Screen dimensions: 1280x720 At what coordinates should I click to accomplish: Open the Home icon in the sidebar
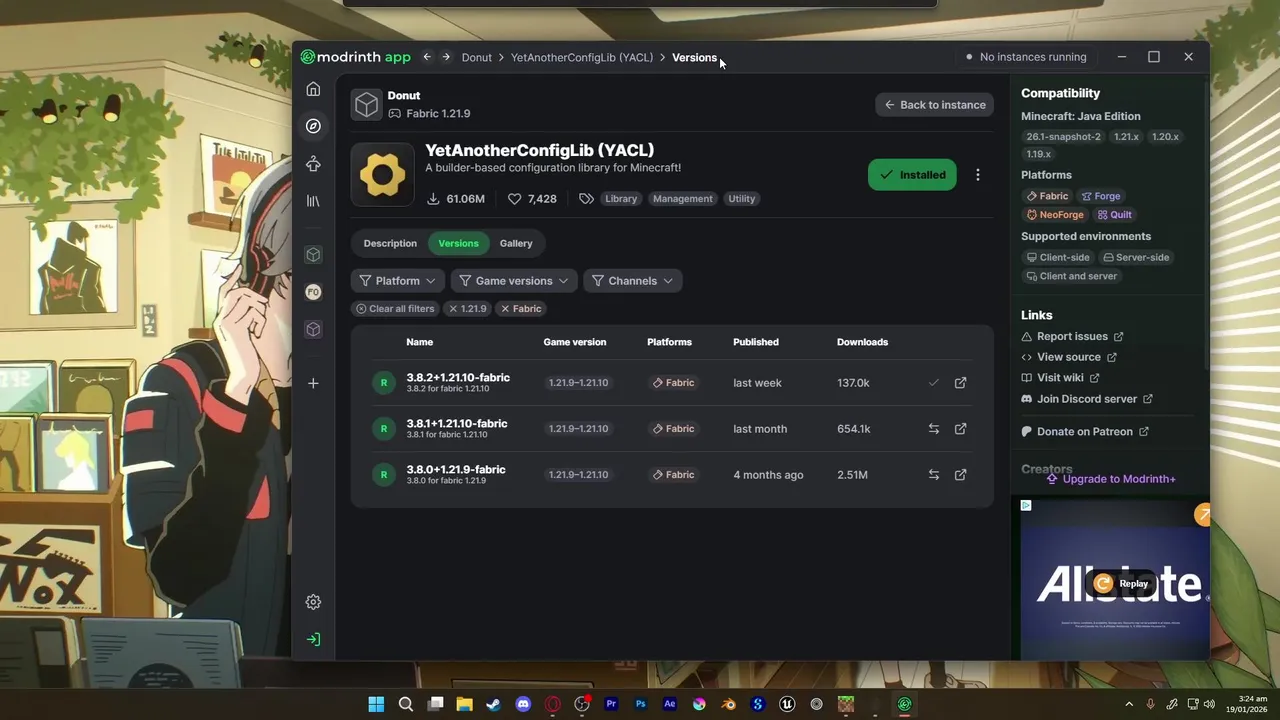[313, 89]
